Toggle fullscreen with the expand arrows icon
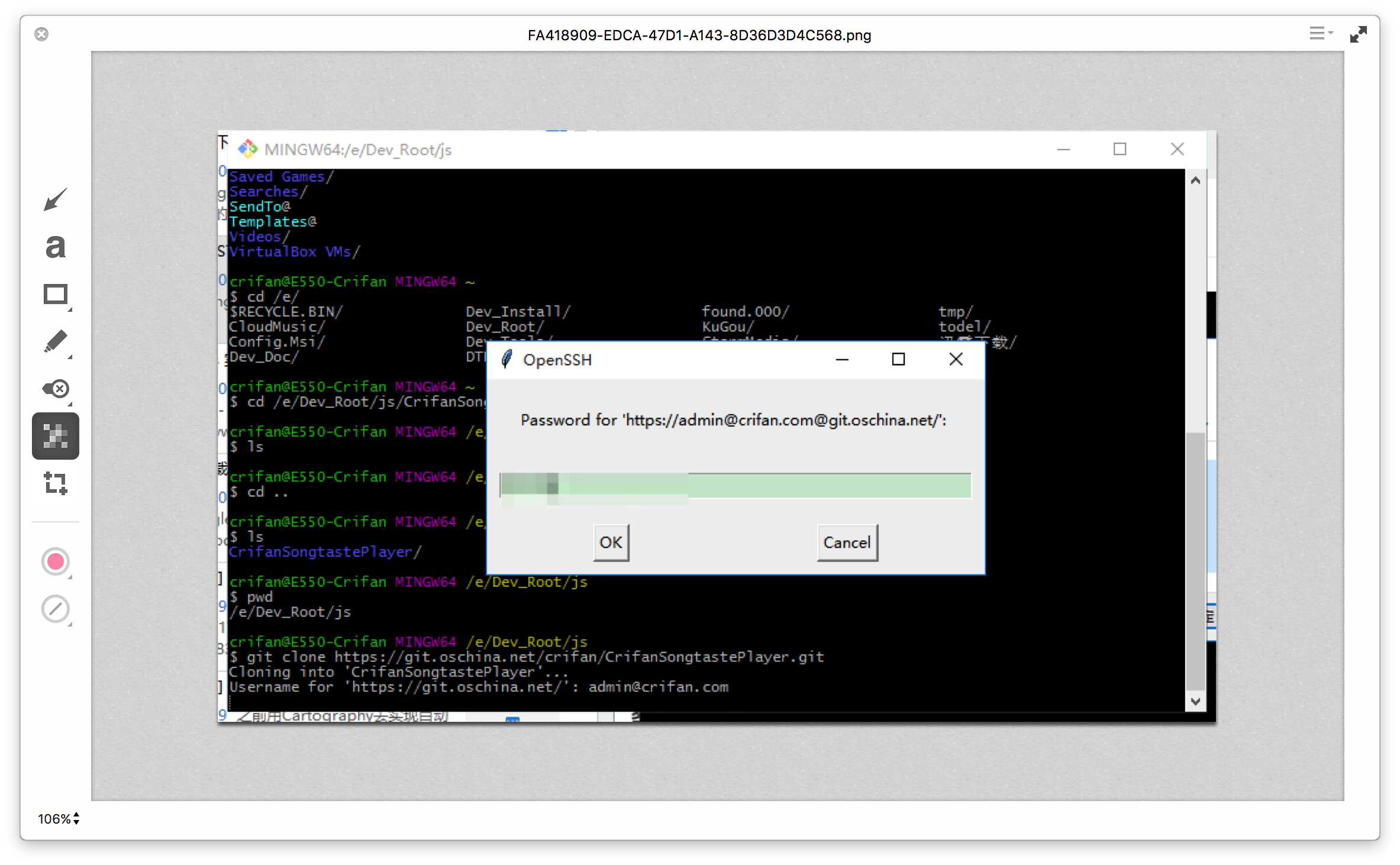 1358,34
